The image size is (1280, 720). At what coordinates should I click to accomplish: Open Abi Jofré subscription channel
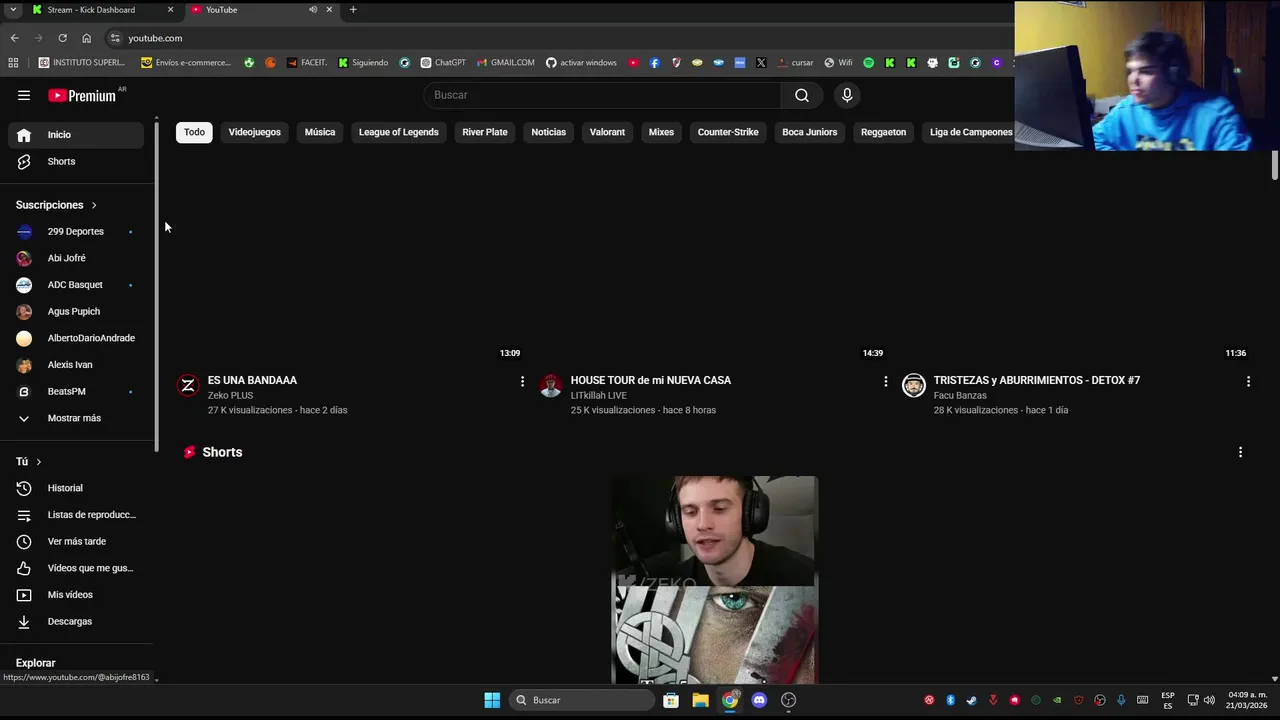76,258
